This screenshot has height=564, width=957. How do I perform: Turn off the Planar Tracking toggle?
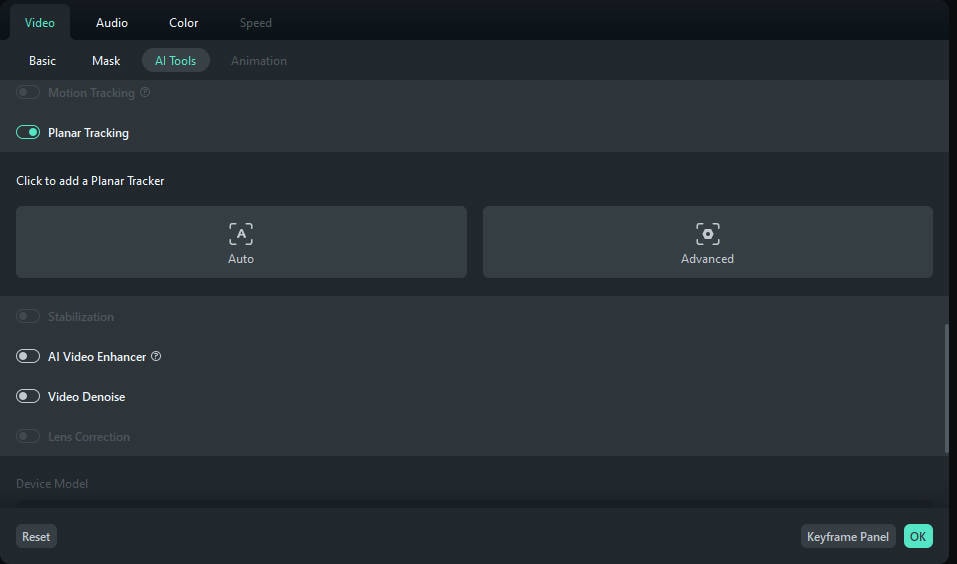point(28,132)
